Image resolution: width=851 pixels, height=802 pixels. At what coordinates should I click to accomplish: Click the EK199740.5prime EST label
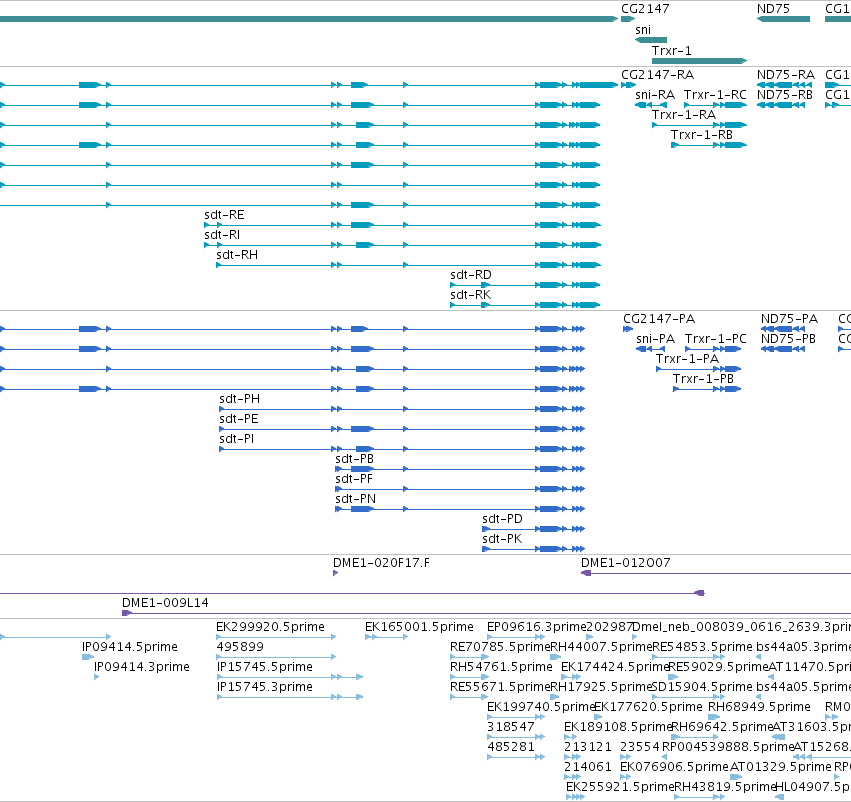[541, 706]
